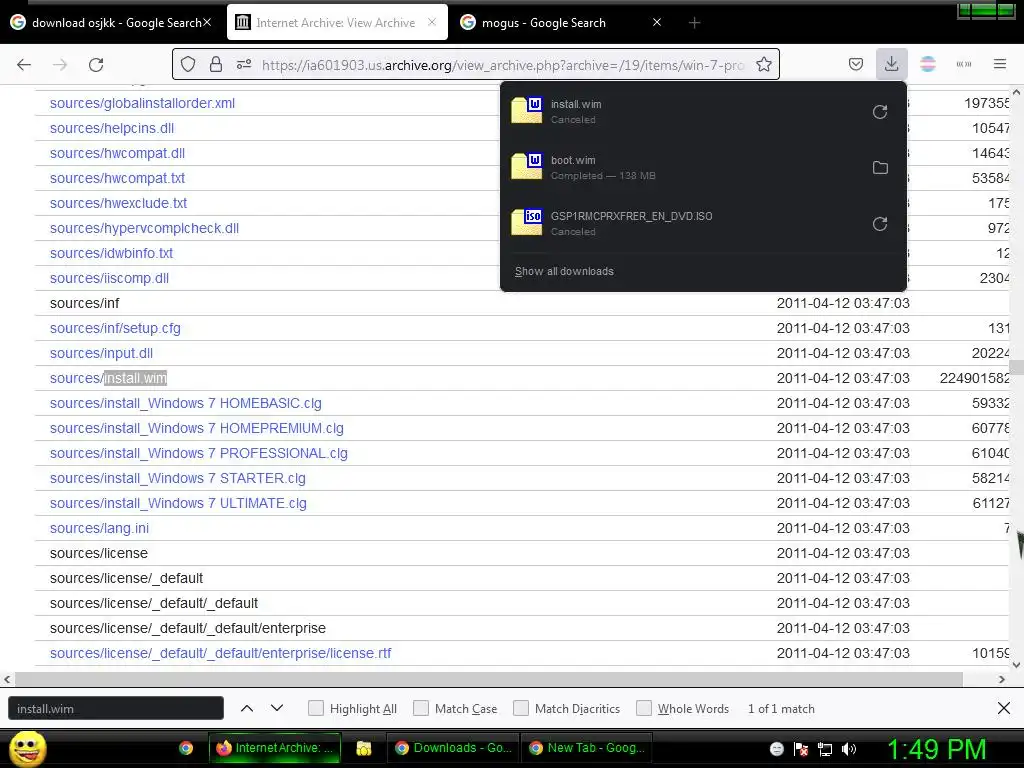Retry the canceled GSP1RMCPRXFRER_EN_DVD.ISO download
Image resolution: width=1024 pixels, height=768 pixels.
coord(880,224)
